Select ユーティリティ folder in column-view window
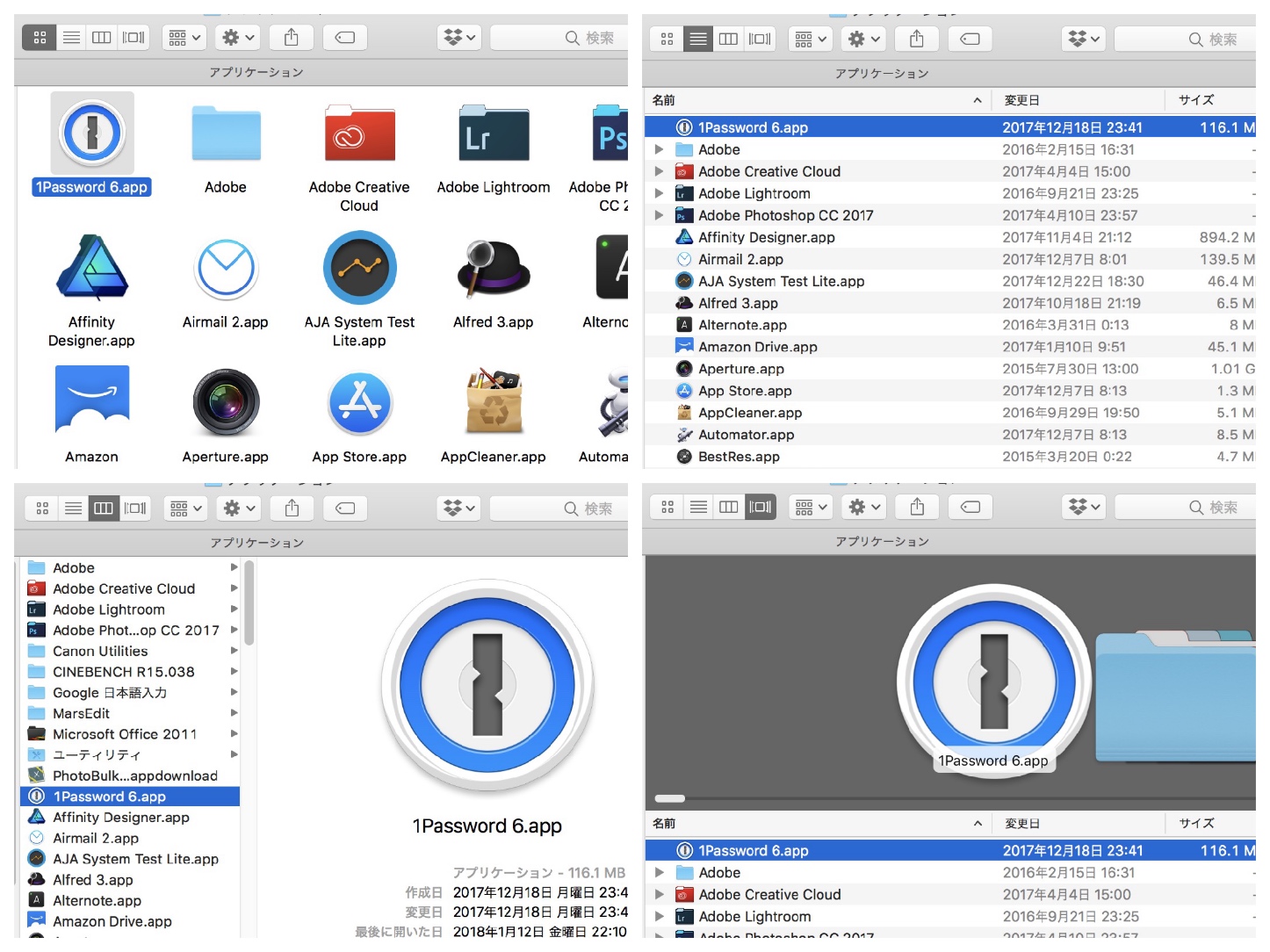Image resolution: width=1270 pixels, height=952 pixels. pos(130,754)
